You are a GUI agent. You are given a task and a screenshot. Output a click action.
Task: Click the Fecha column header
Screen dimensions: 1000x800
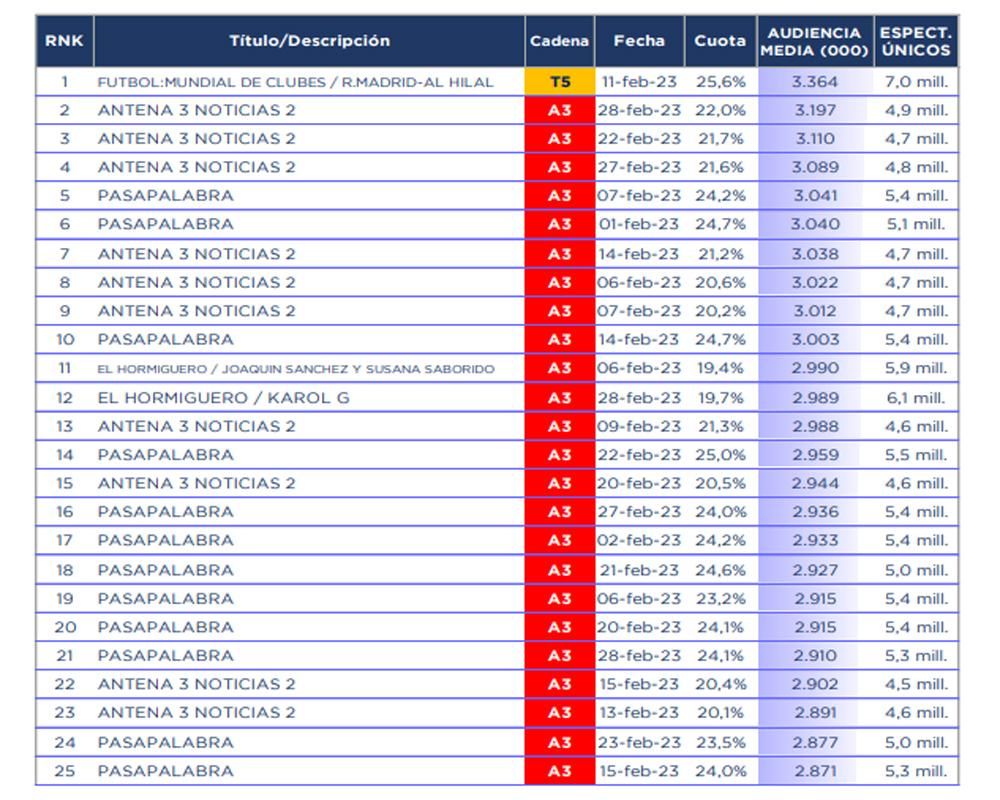(639, 41)
